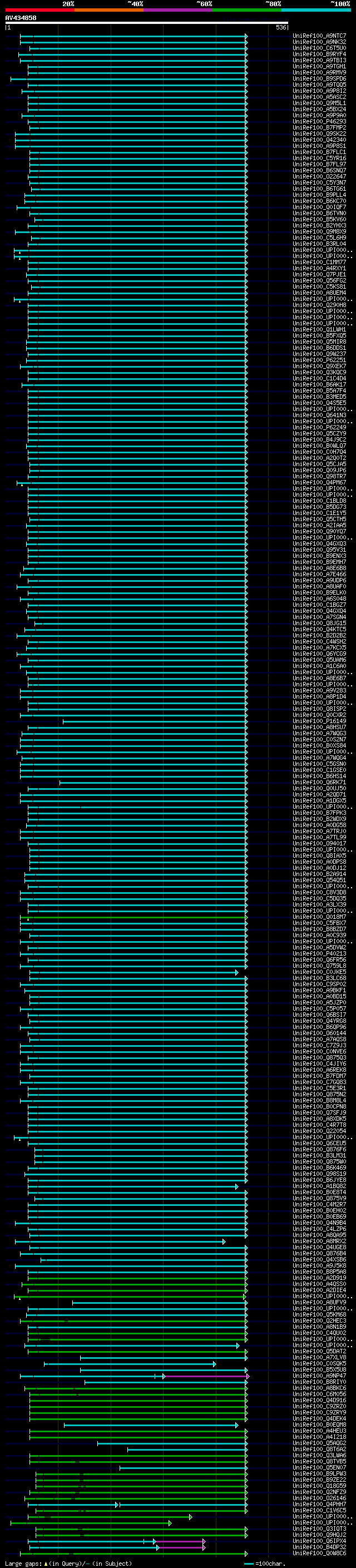The height and width of the screenshot is (1568, 356).
Task: Click the green ~80% identity color bar
Action: click(247, 10)
